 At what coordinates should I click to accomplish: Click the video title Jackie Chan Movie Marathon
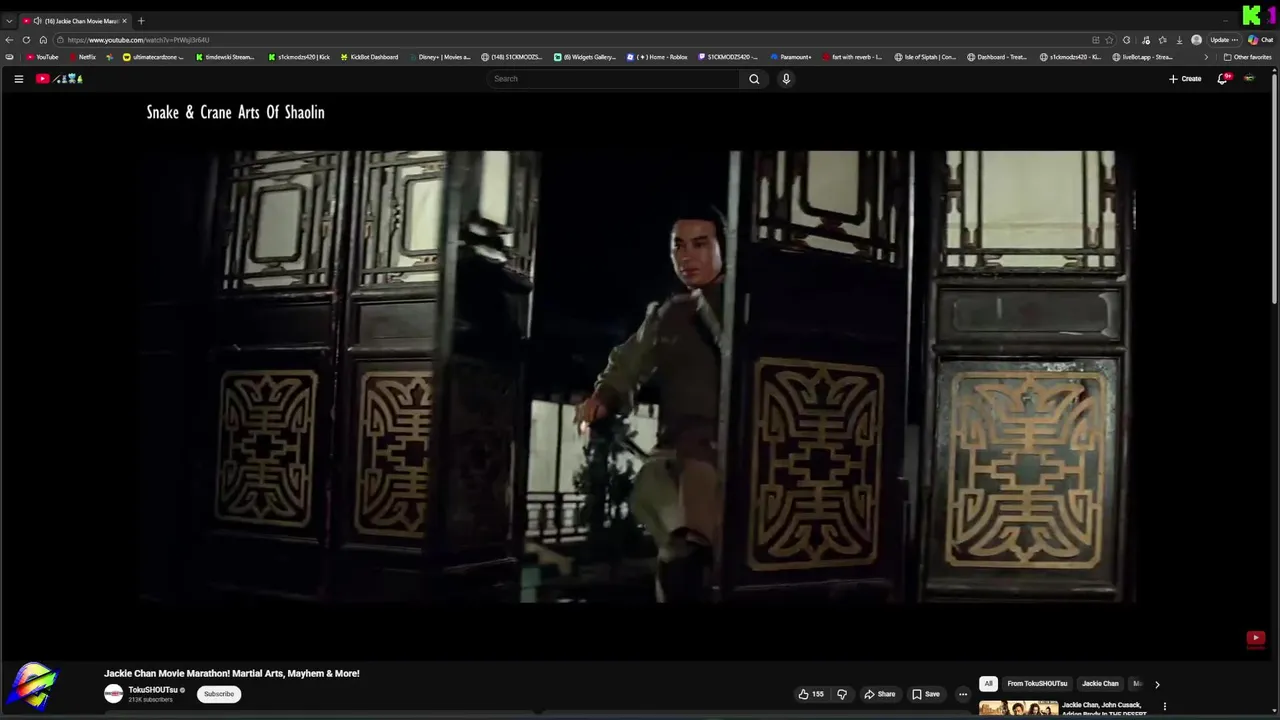pyautogui.click(x=231, y=673)
